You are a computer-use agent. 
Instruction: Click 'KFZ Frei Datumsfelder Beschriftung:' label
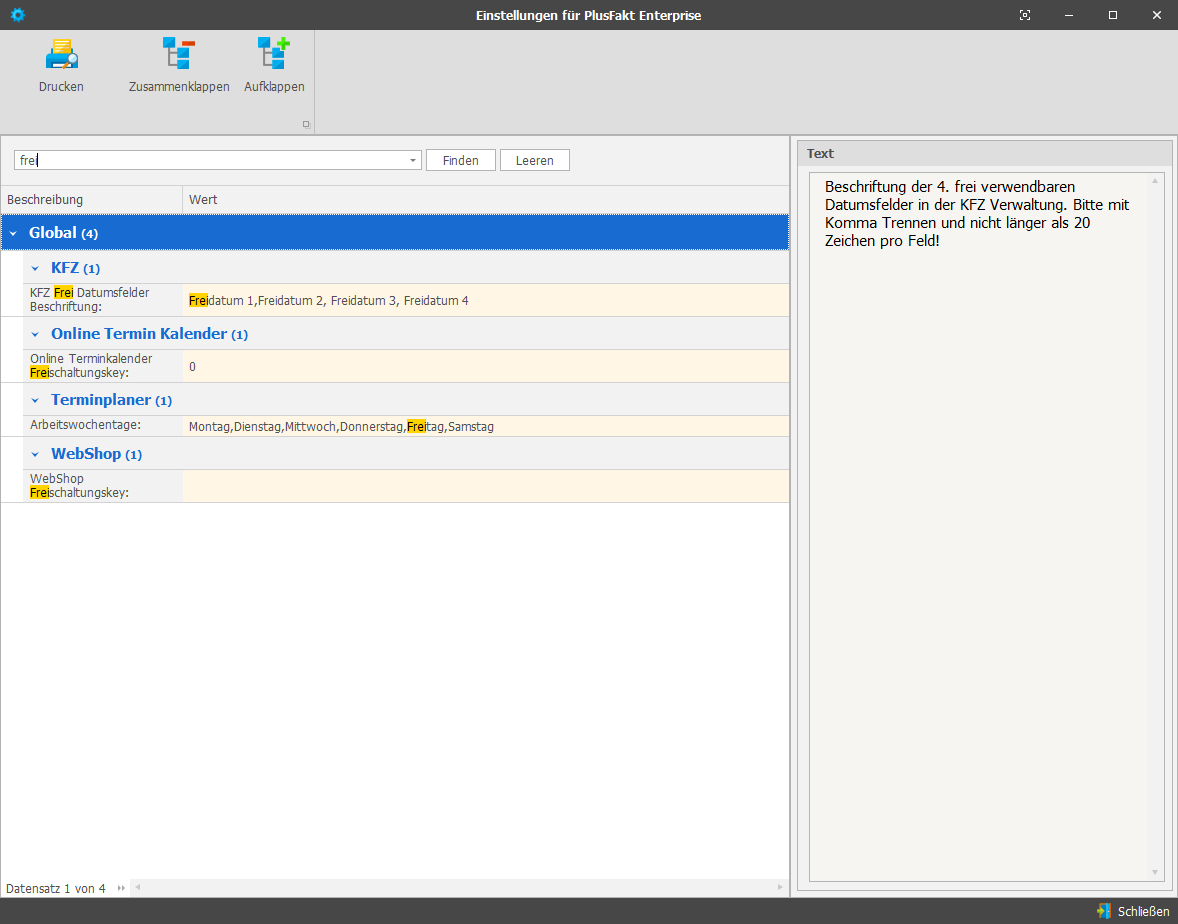[x=89, y=300]
